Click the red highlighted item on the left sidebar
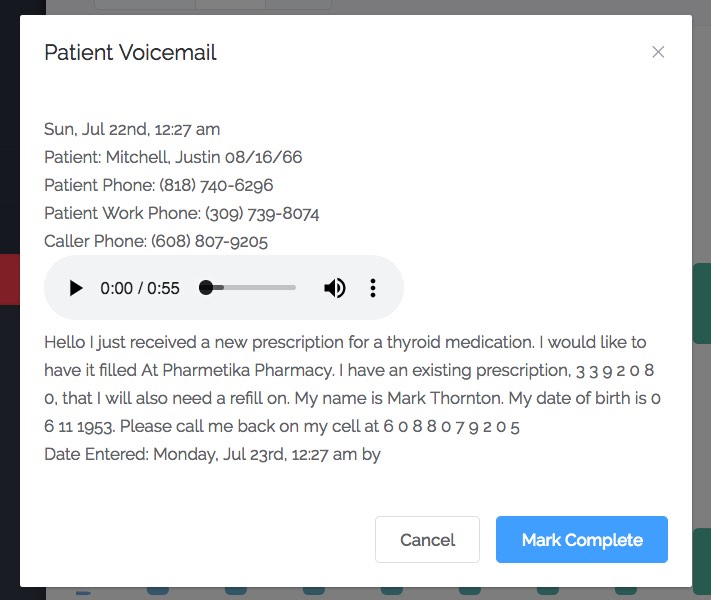Viewport: 711px width, 600px height. point(10,279)
